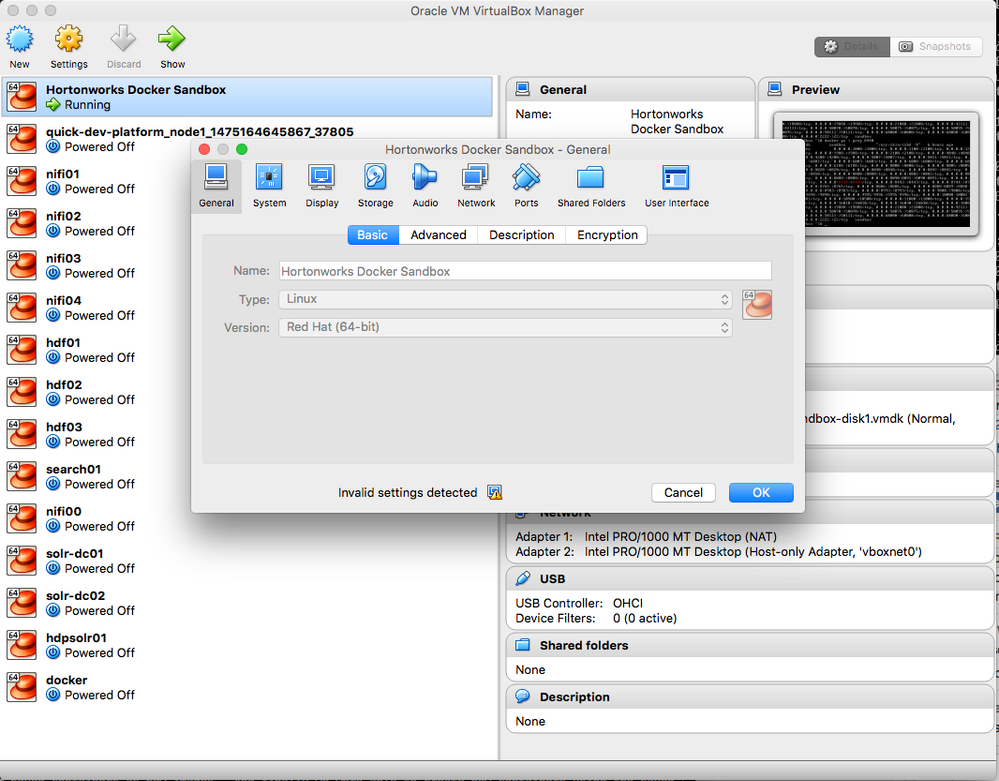Open the Network settings page

(x=475, y=185)
